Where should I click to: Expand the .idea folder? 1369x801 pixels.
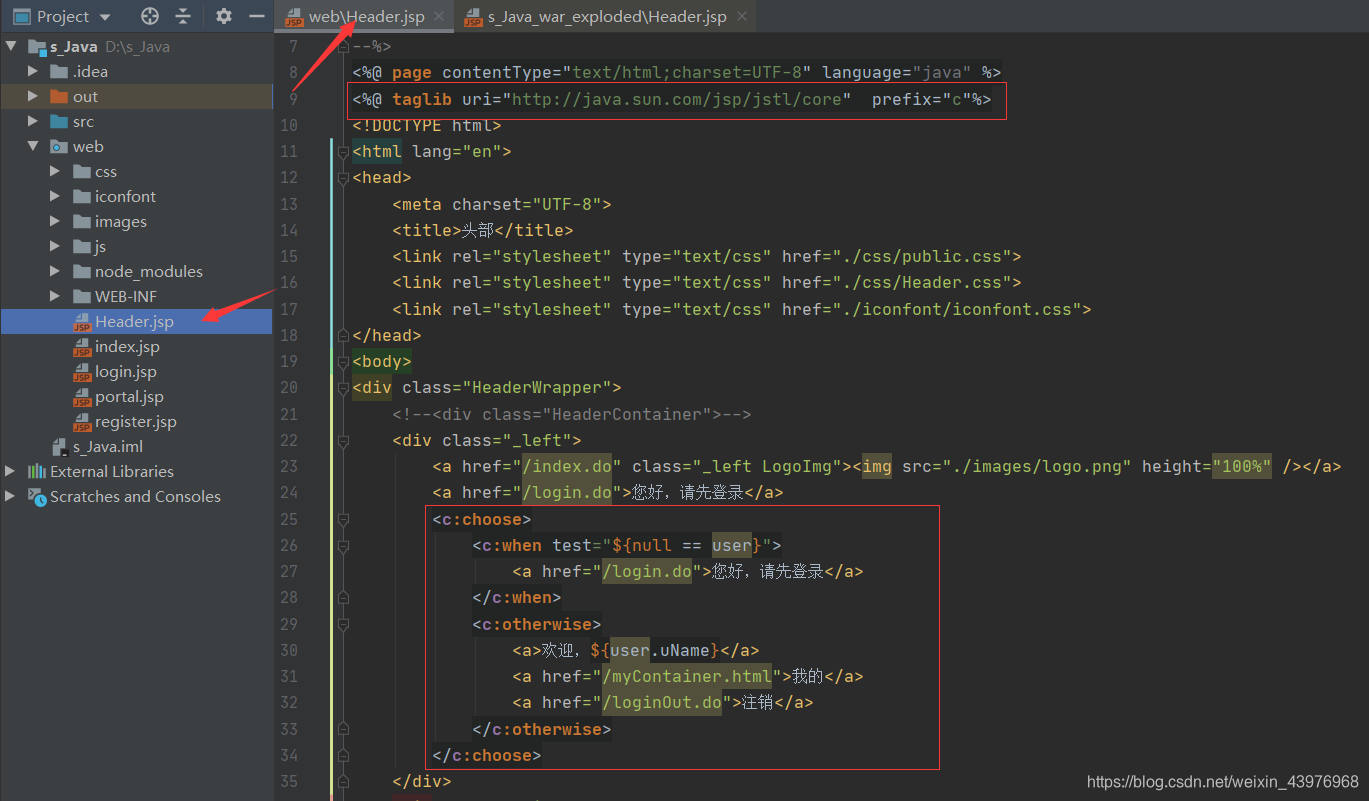click(x=33, y=71)
